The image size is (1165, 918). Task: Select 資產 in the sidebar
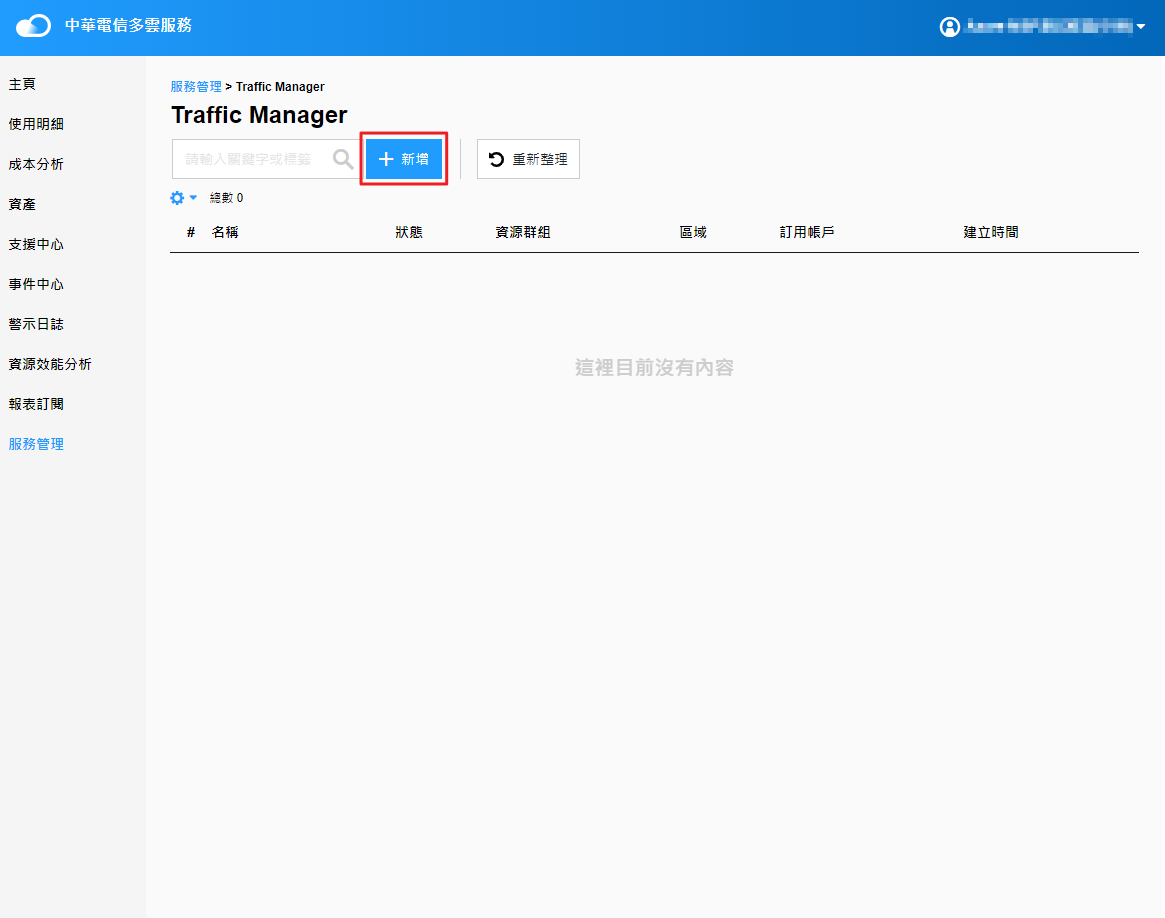click(22, 204)
